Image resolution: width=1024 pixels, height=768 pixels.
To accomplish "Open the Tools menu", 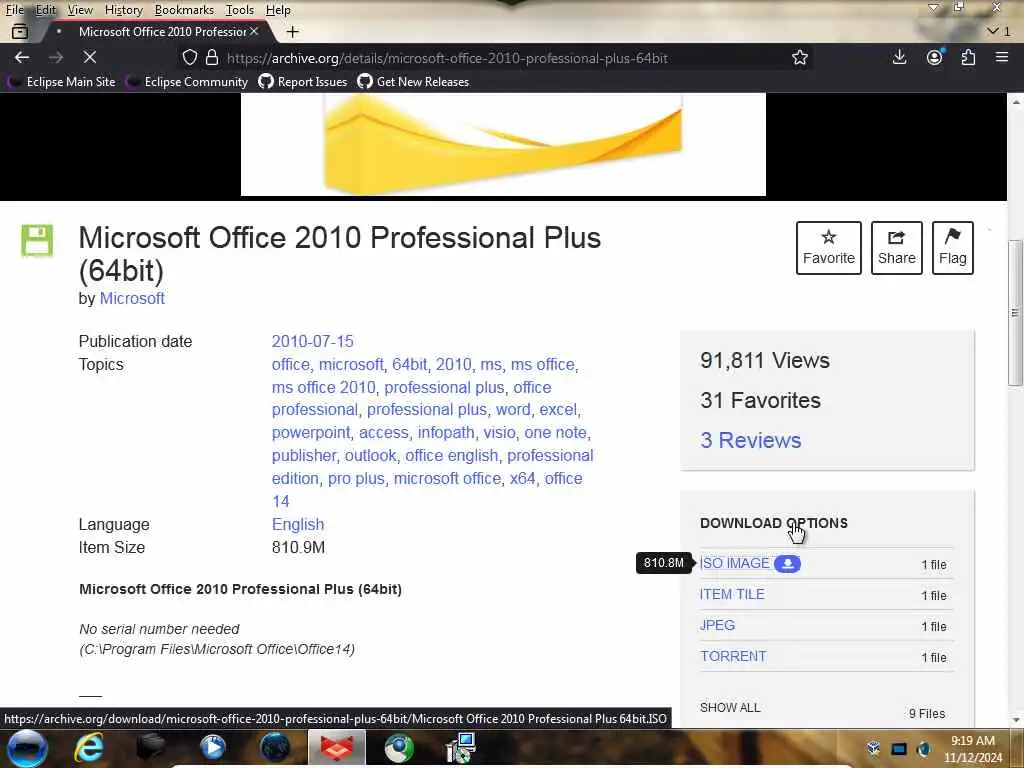I will click(x=240, y=10).
